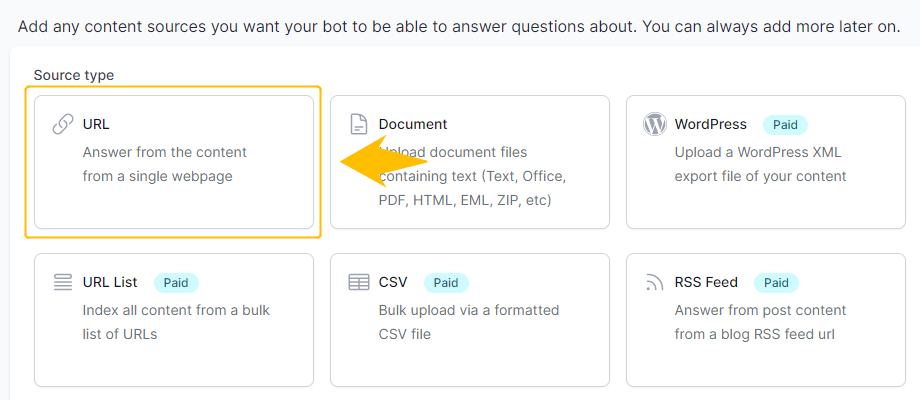The height and width of the screenshot is (400, 920).
Task: Select the WordPress source type card
Action: coord(766,162)
